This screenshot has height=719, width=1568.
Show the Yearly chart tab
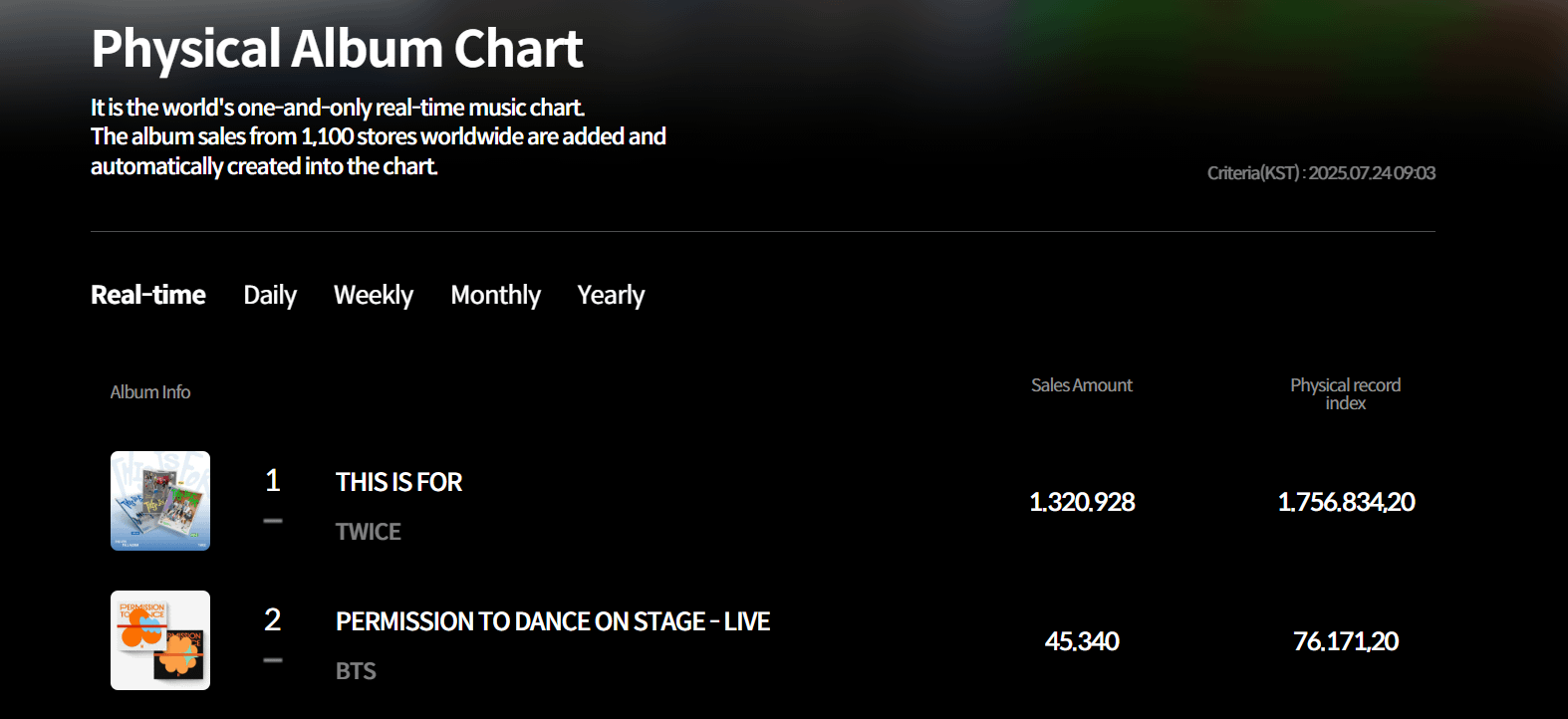pos(611,295)
